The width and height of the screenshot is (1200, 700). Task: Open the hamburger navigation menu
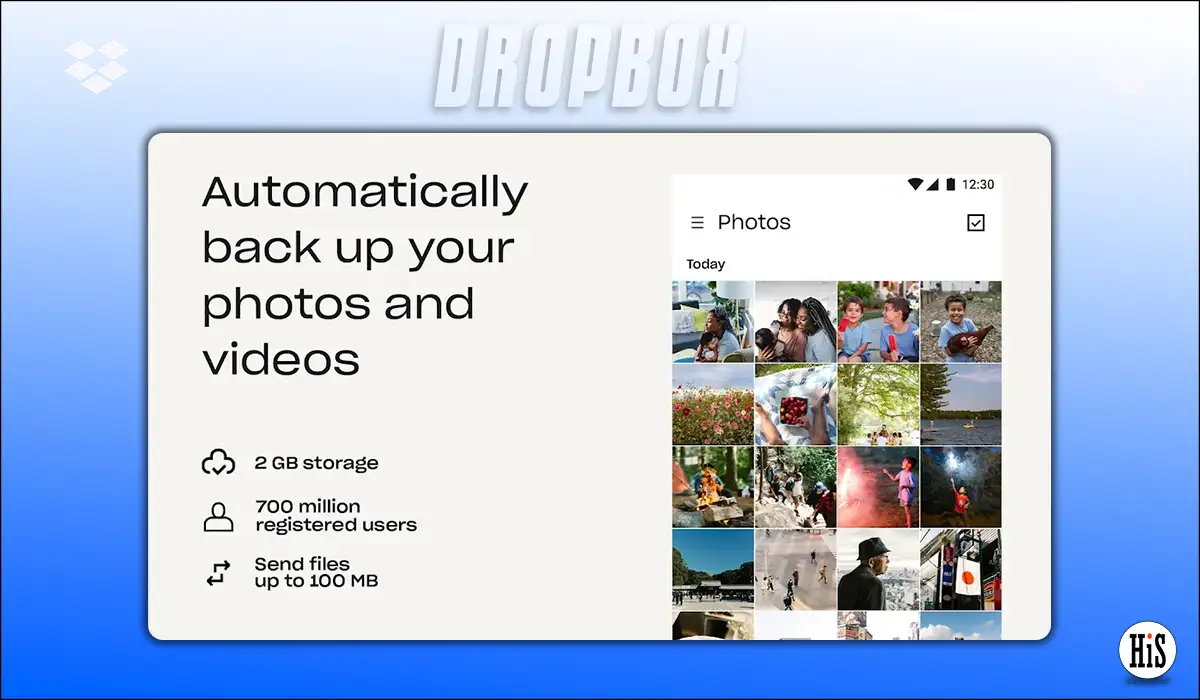pyautogui.click(x=695, y=222)
